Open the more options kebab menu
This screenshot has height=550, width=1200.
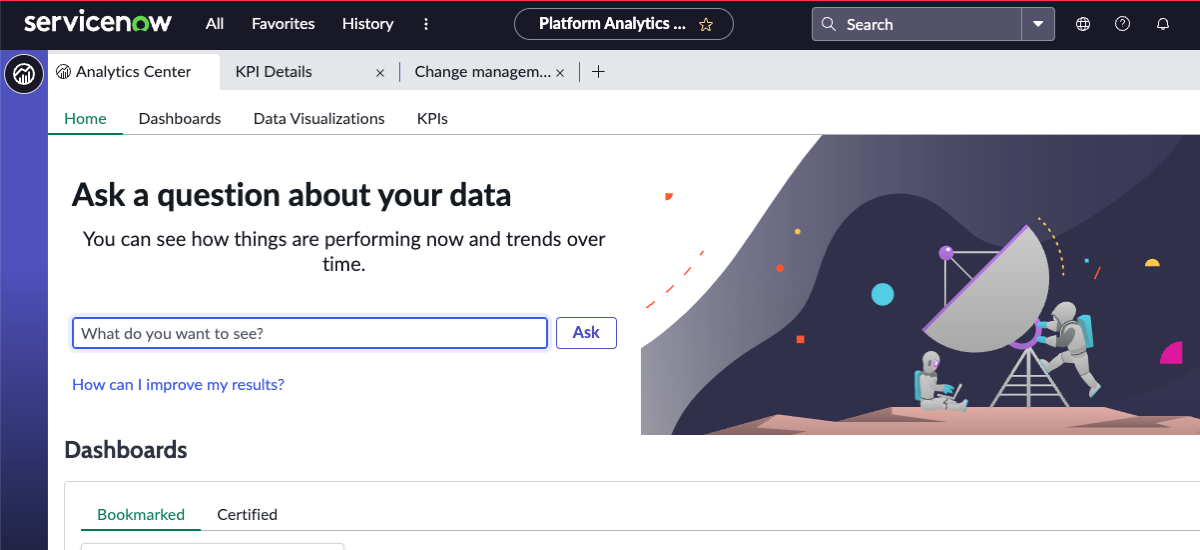[426, 24]
